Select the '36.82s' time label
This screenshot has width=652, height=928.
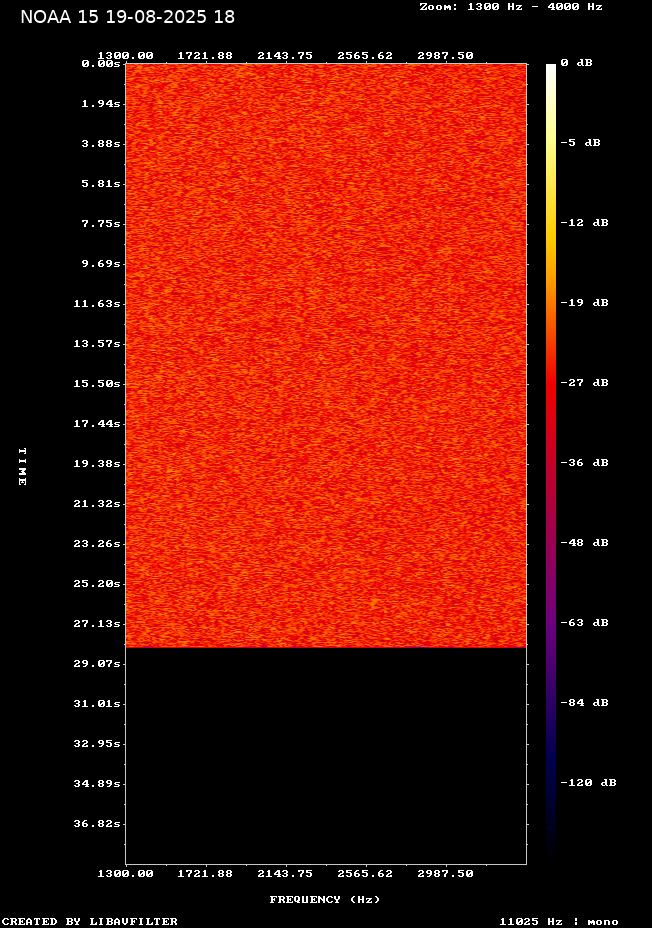(x=97, y=823)
